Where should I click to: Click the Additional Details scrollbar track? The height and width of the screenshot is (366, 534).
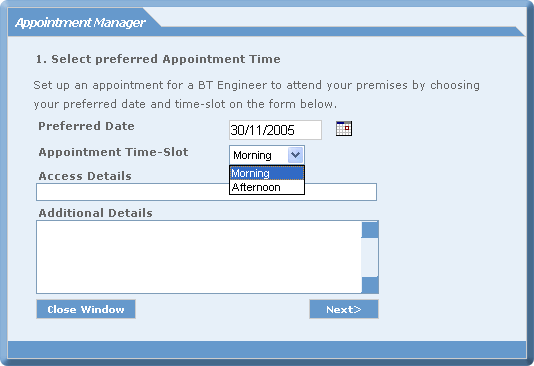370,257
